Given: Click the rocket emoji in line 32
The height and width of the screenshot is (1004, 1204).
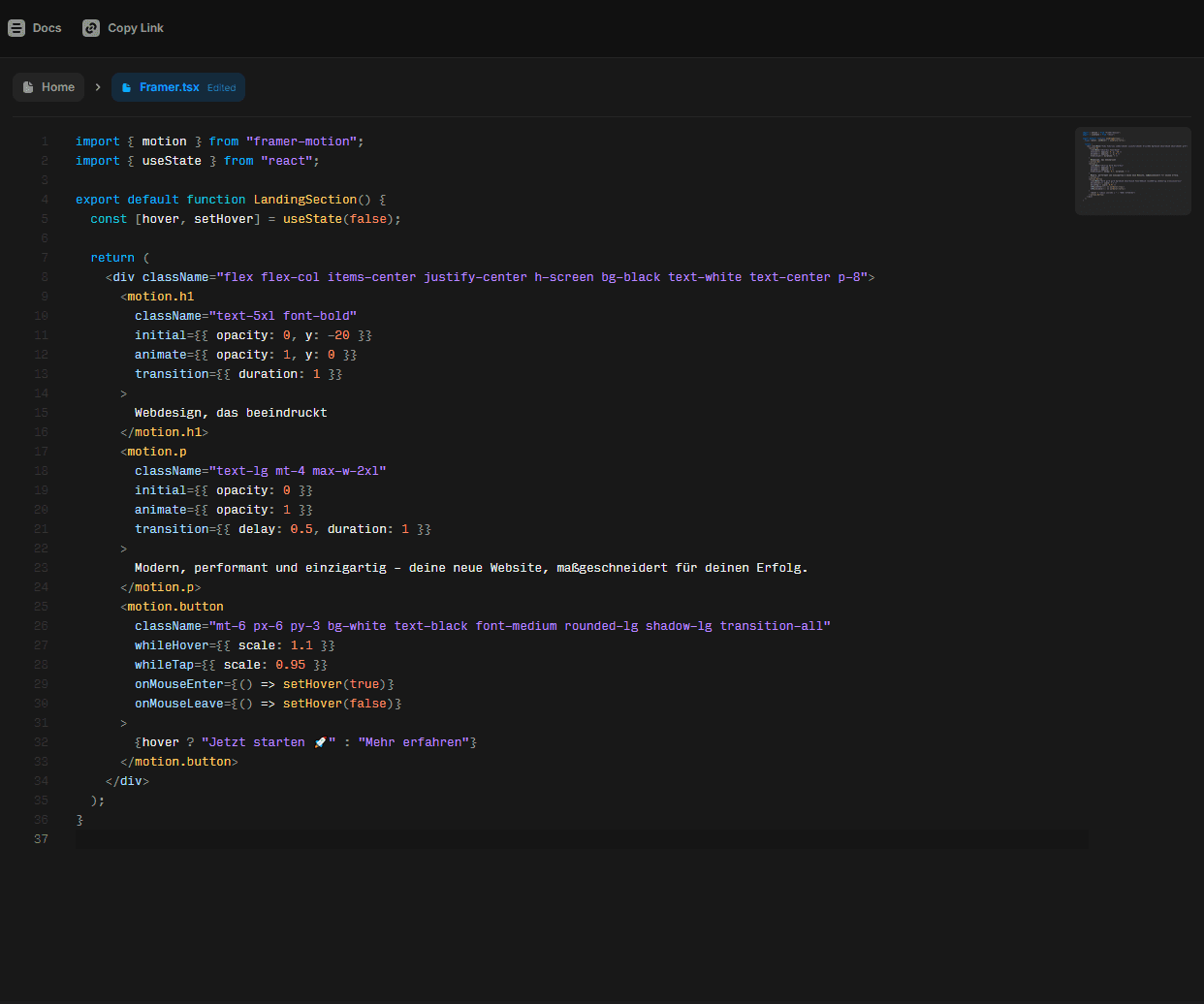Looking at the screenshot, I should tap(320, 742).
